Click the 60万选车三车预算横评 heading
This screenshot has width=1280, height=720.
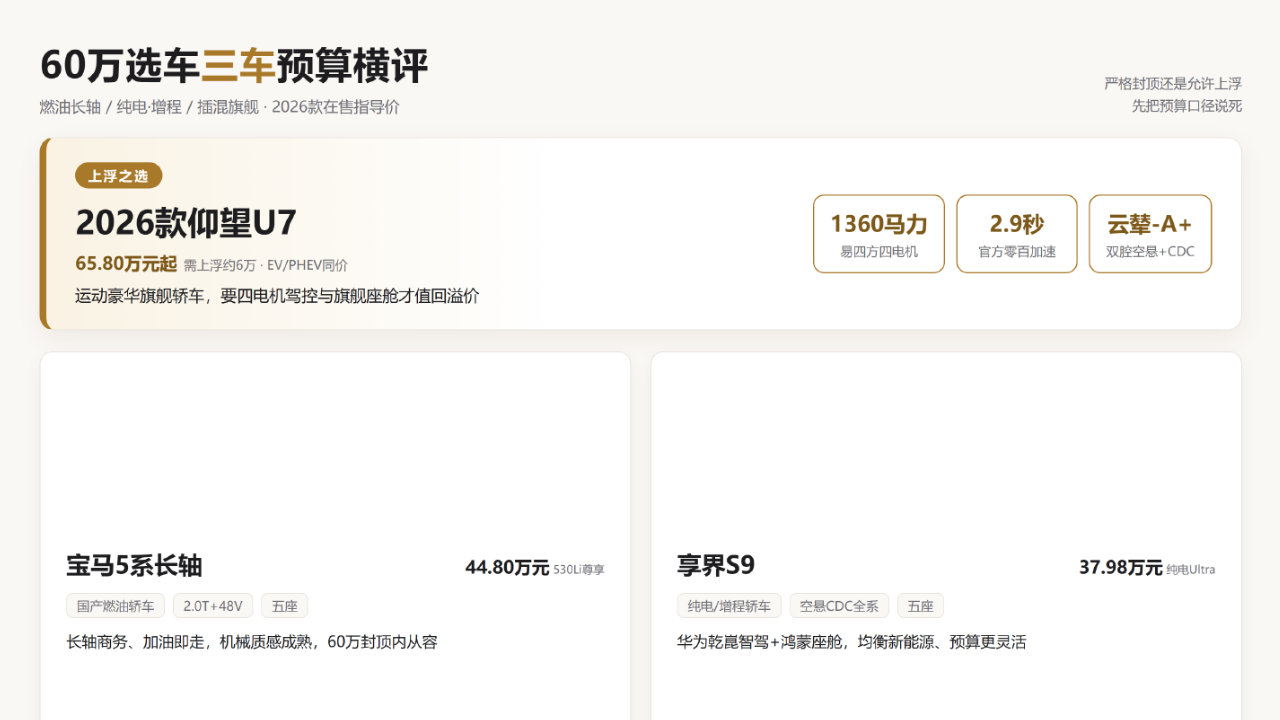point(234,66)
